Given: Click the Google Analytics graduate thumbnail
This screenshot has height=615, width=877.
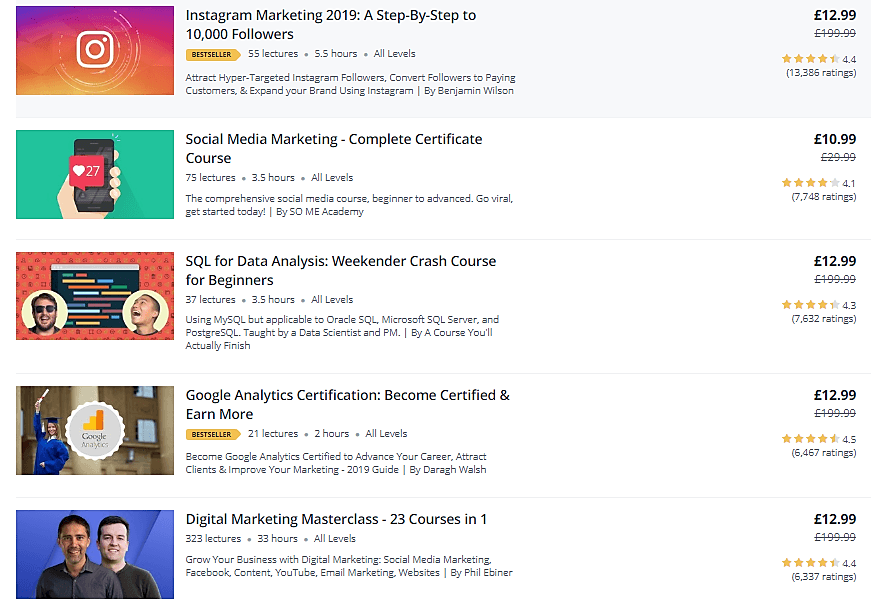Looking at the screenshot, I should [x=95, y=430].
